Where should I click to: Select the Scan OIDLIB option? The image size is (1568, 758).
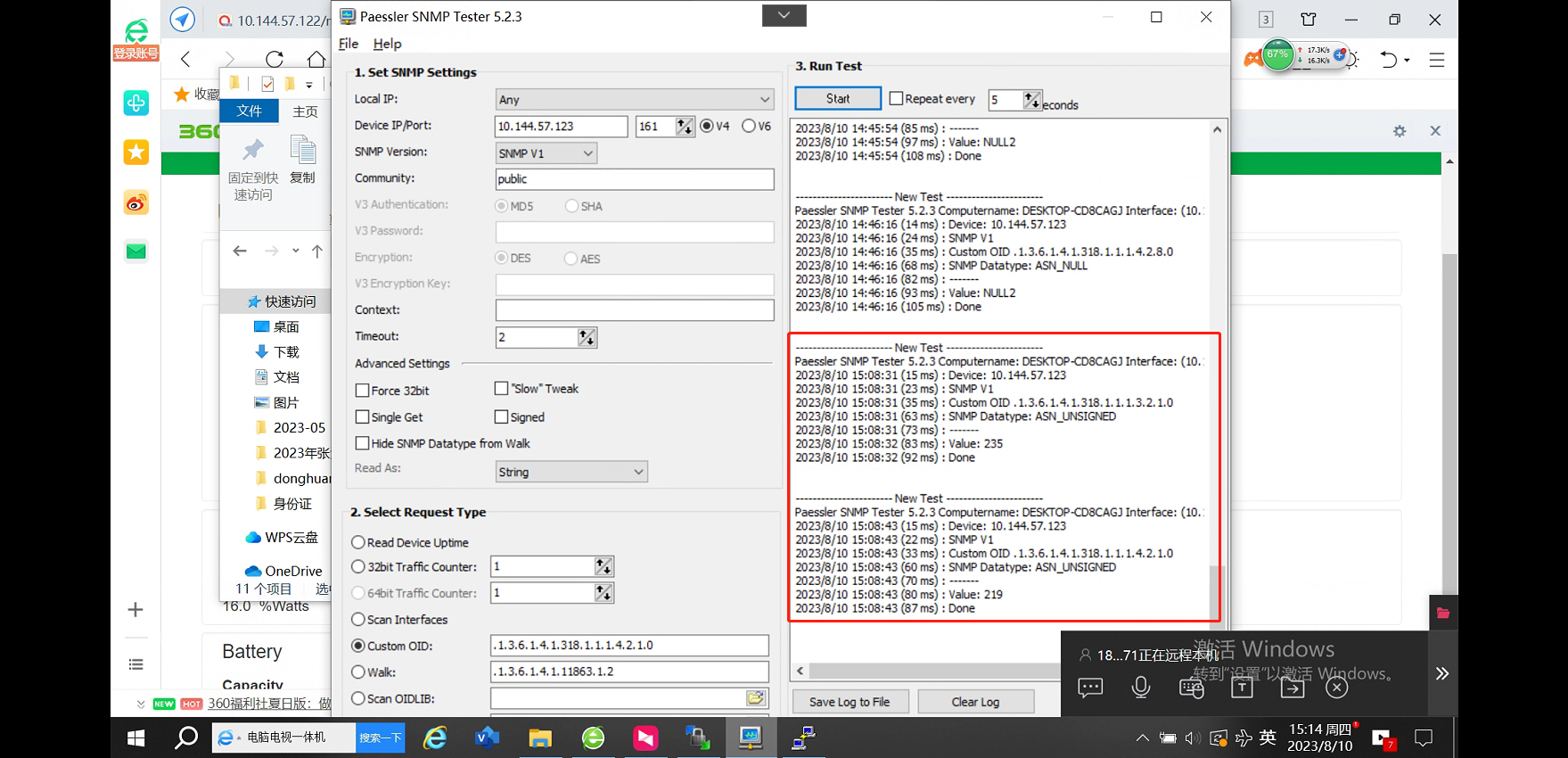[358, 698]
